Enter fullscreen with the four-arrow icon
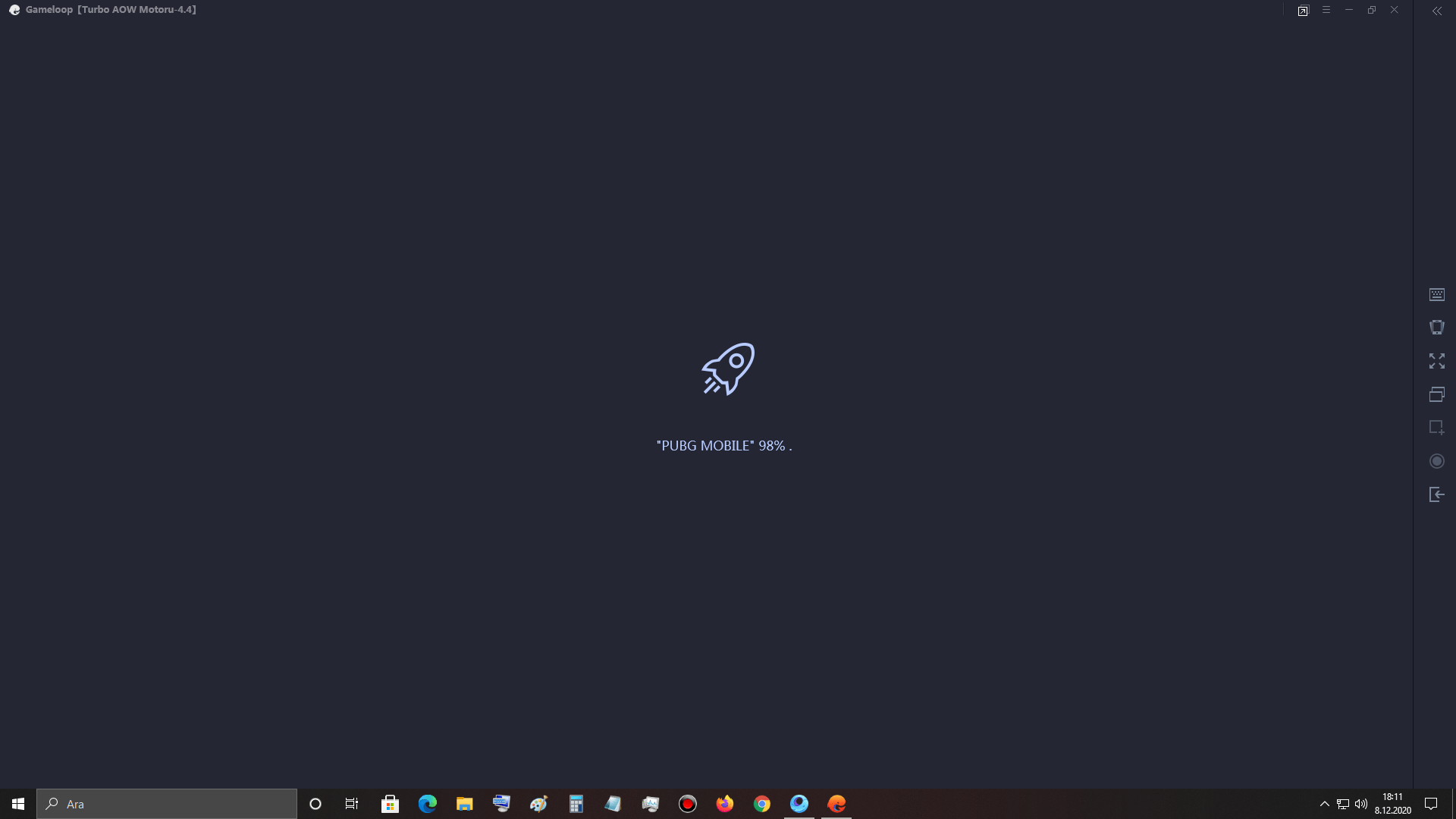The image size is (1456, 819). (x=1436, y=361)
